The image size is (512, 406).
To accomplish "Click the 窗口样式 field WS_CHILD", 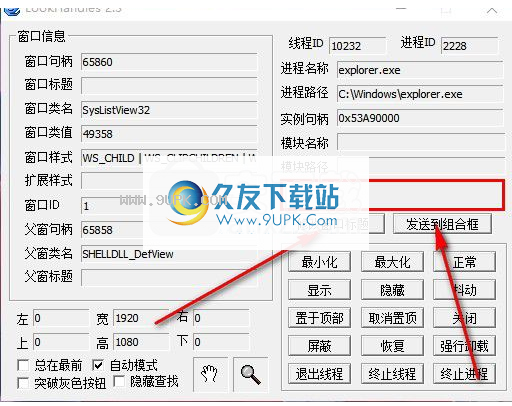I will click(169, 158).
